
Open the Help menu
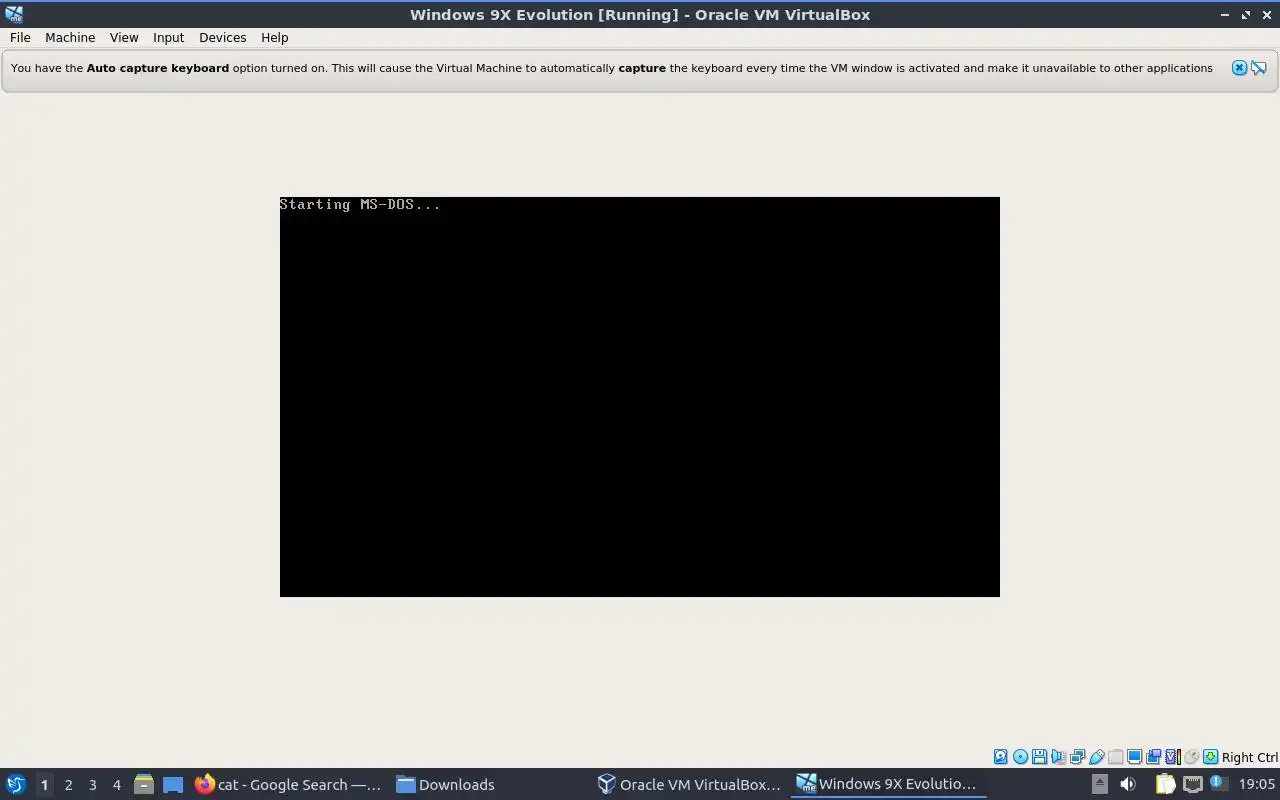pyautogui.click(x=274, y=37)
